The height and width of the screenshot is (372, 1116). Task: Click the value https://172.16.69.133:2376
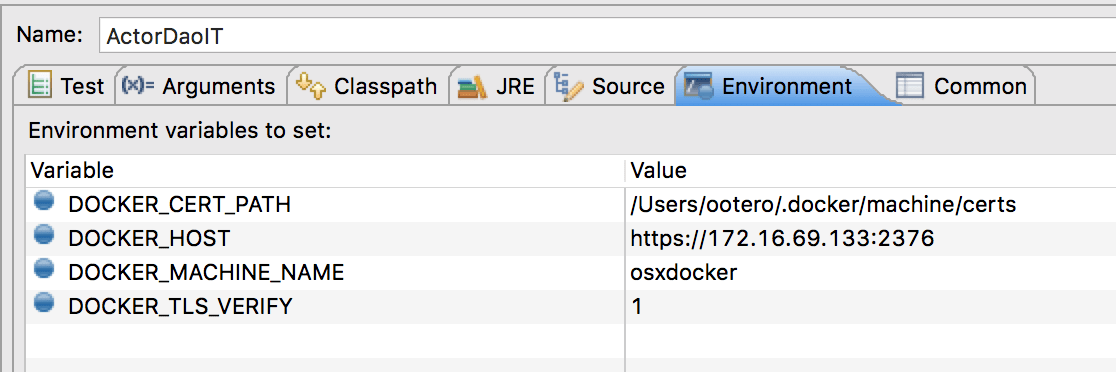(x=782, y=239)
